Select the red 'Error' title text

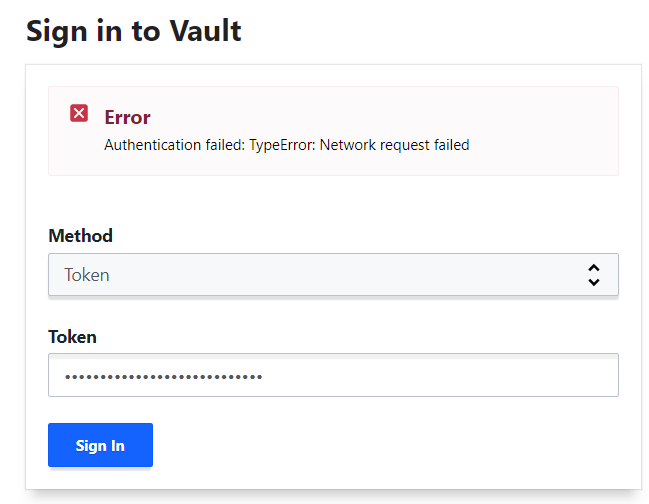point(127,118)
